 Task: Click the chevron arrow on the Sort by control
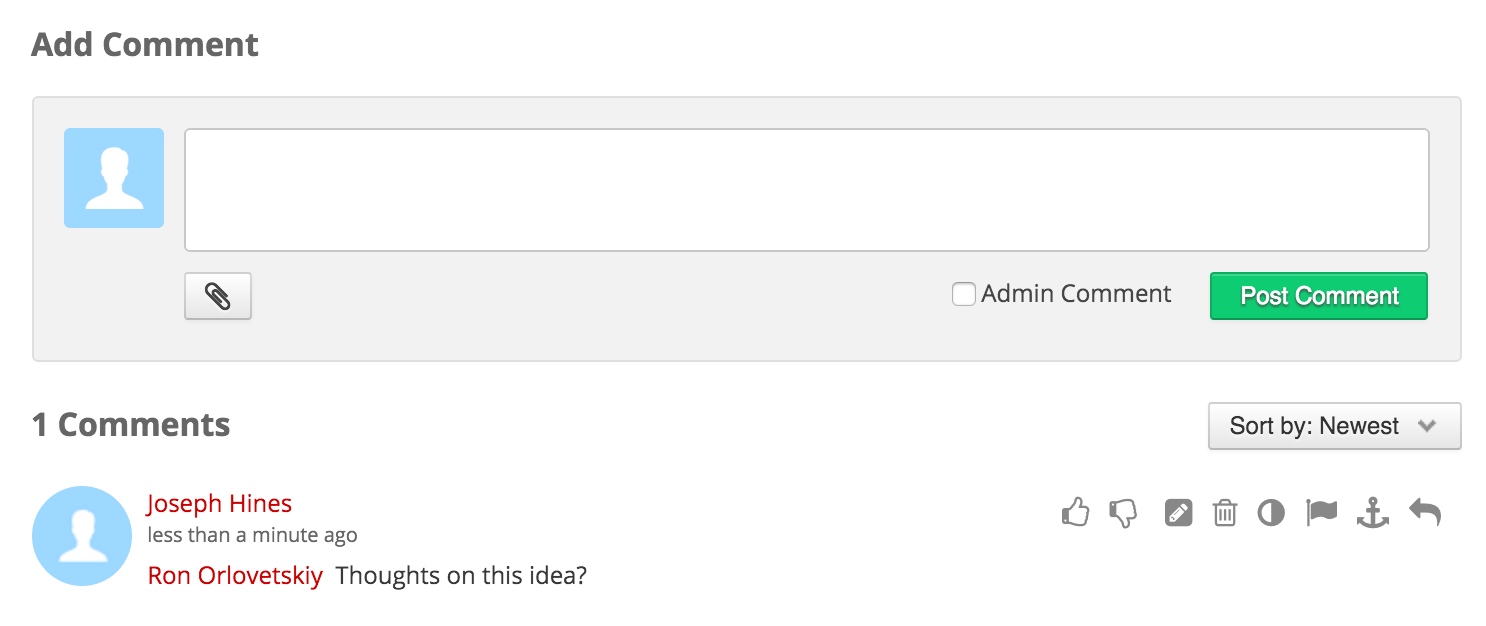click(1427, 426)
